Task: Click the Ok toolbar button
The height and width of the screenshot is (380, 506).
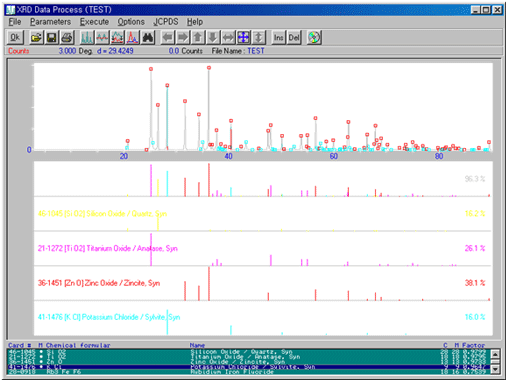Action: (x=15, y=37)
